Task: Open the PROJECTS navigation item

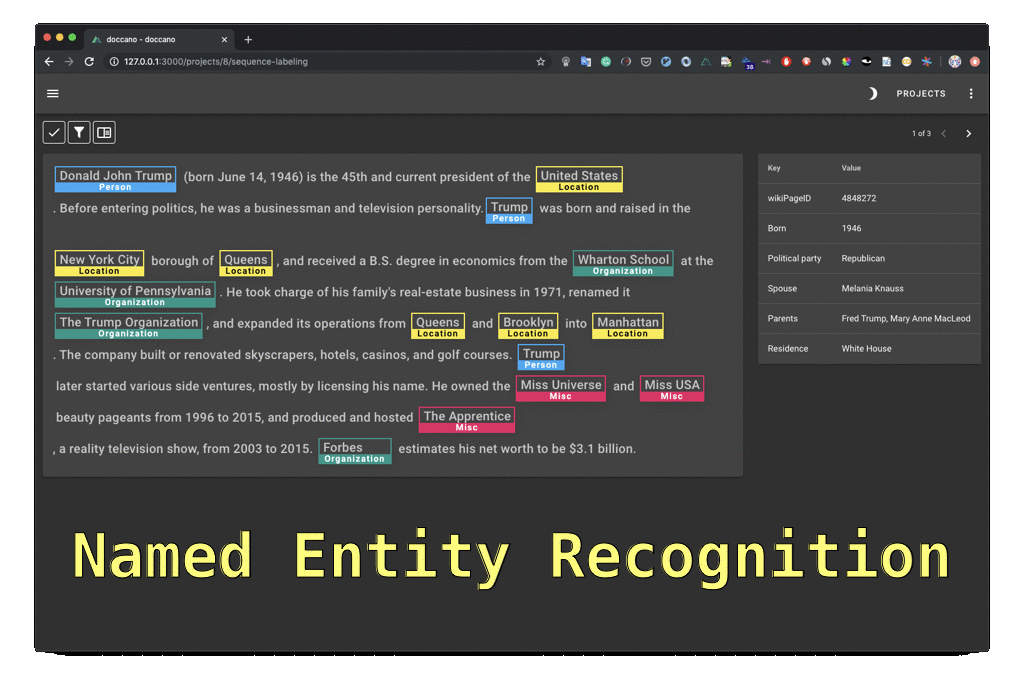Action: click(x=920, y=93)
